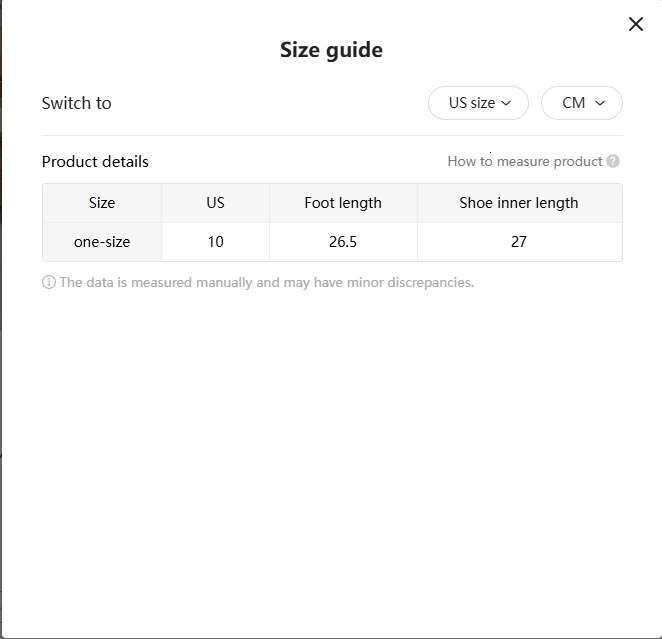Screen dimensions: 662x639
Task: Click the one-size table cell
Action: [x=102, y=242]
